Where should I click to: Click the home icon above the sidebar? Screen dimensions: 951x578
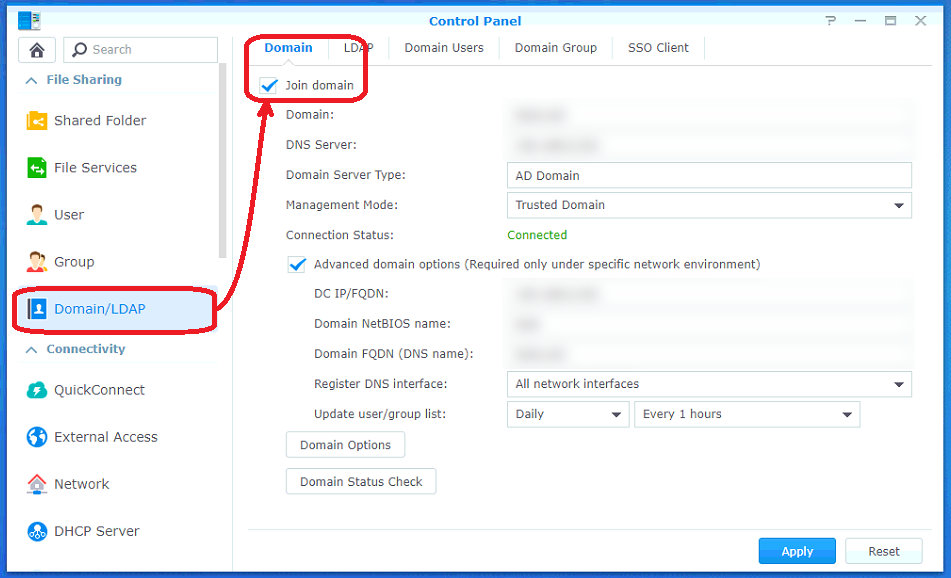click(x=36, y=49)
